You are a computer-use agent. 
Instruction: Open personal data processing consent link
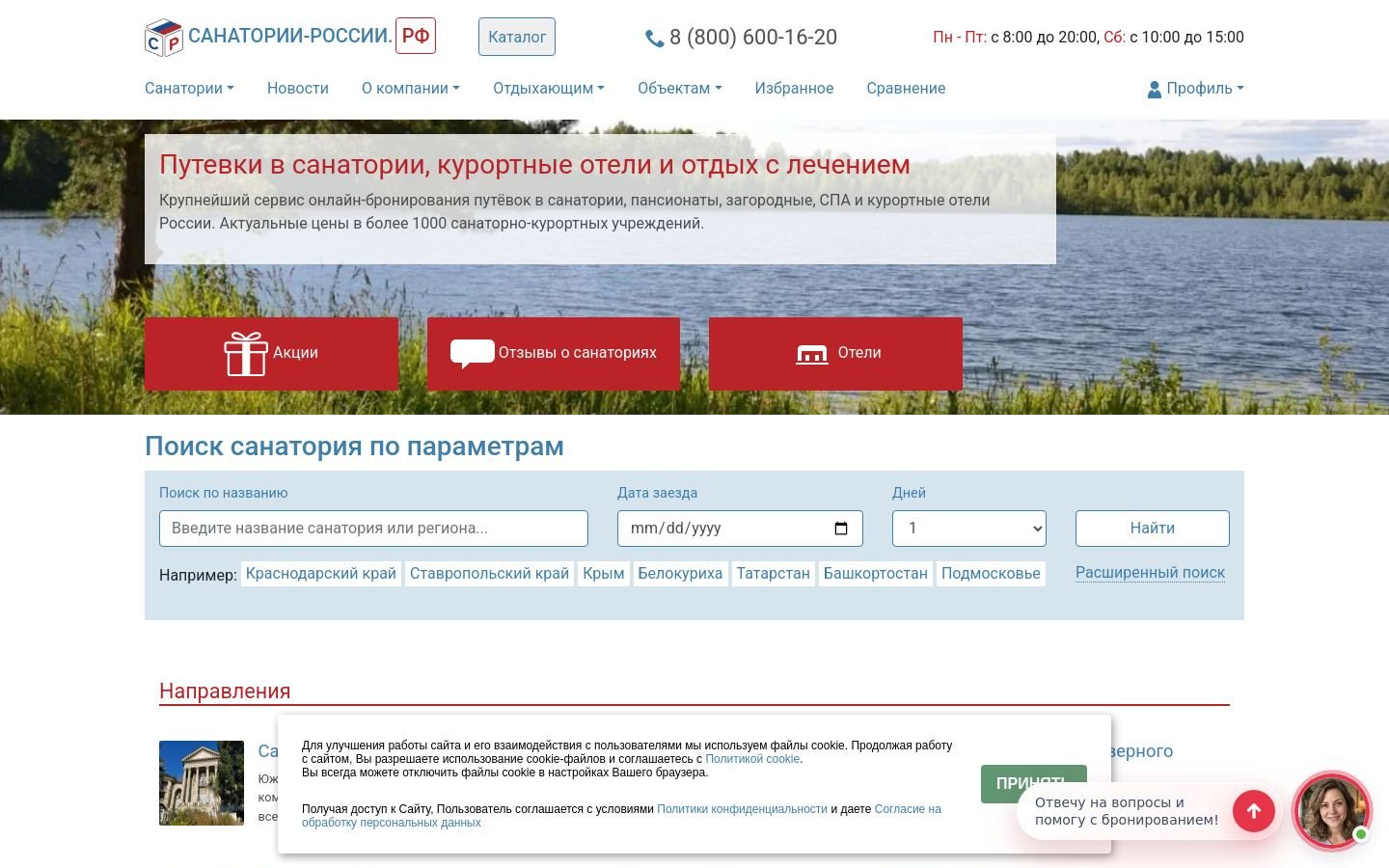pyautogui.click(x=621, y=816)
